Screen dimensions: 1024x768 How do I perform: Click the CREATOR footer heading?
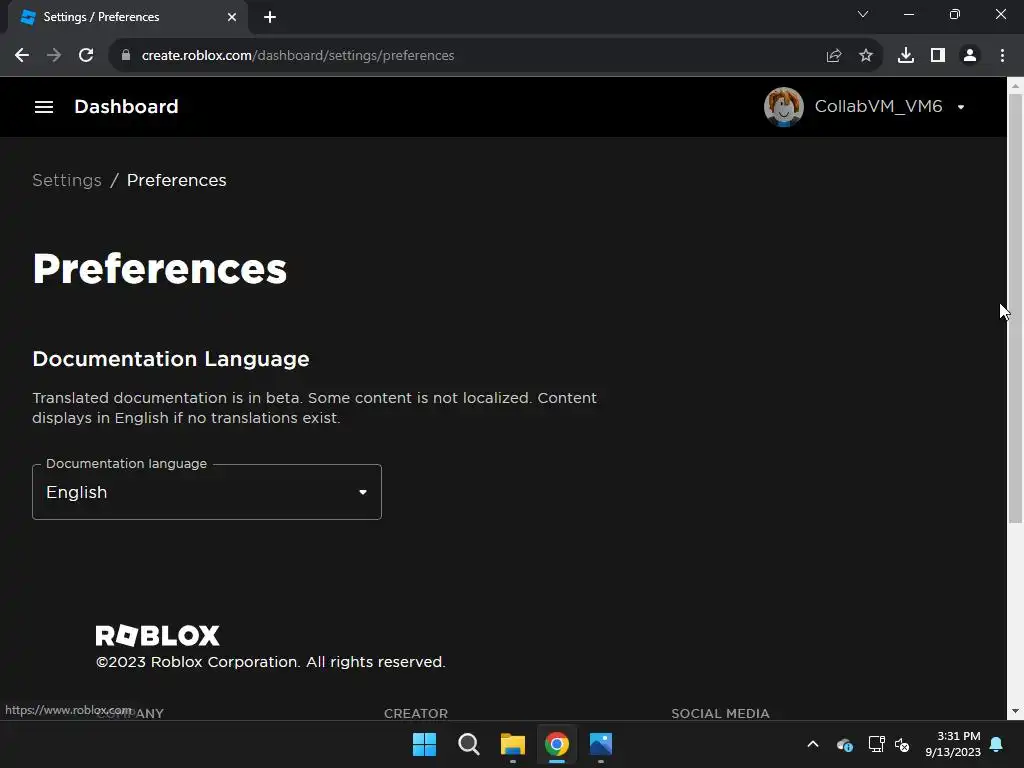tap(415, 713)
